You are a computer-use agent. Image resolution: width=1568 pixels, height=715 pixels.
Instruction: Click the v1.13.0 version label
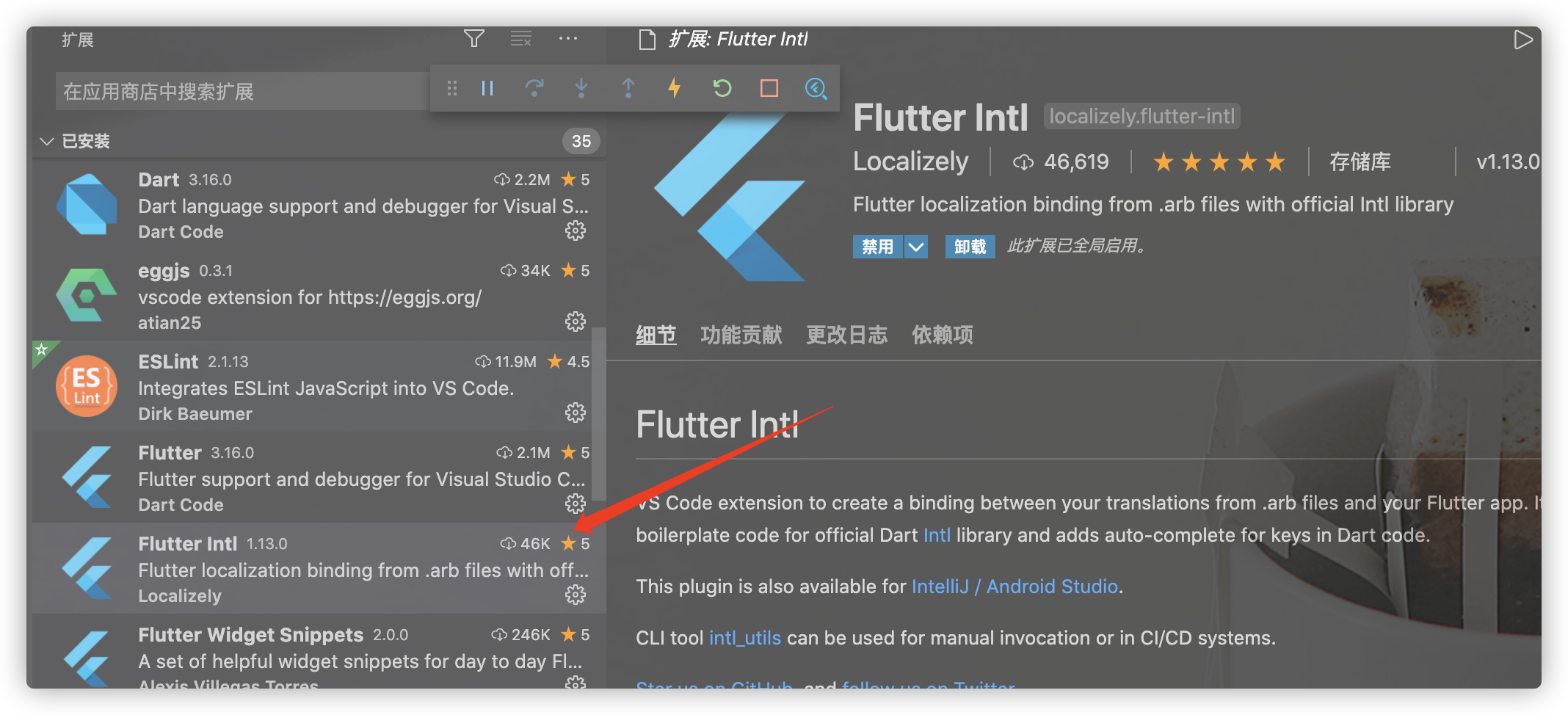1508,161
